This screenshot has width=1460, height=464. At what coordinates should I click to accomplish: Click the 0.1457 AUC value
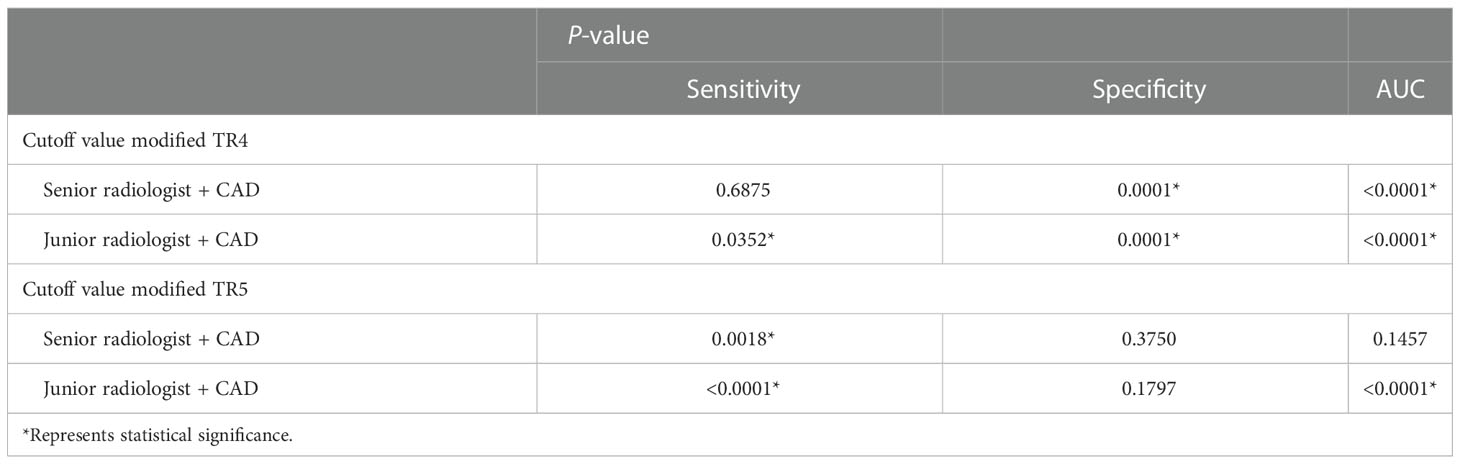(1399, 338)
